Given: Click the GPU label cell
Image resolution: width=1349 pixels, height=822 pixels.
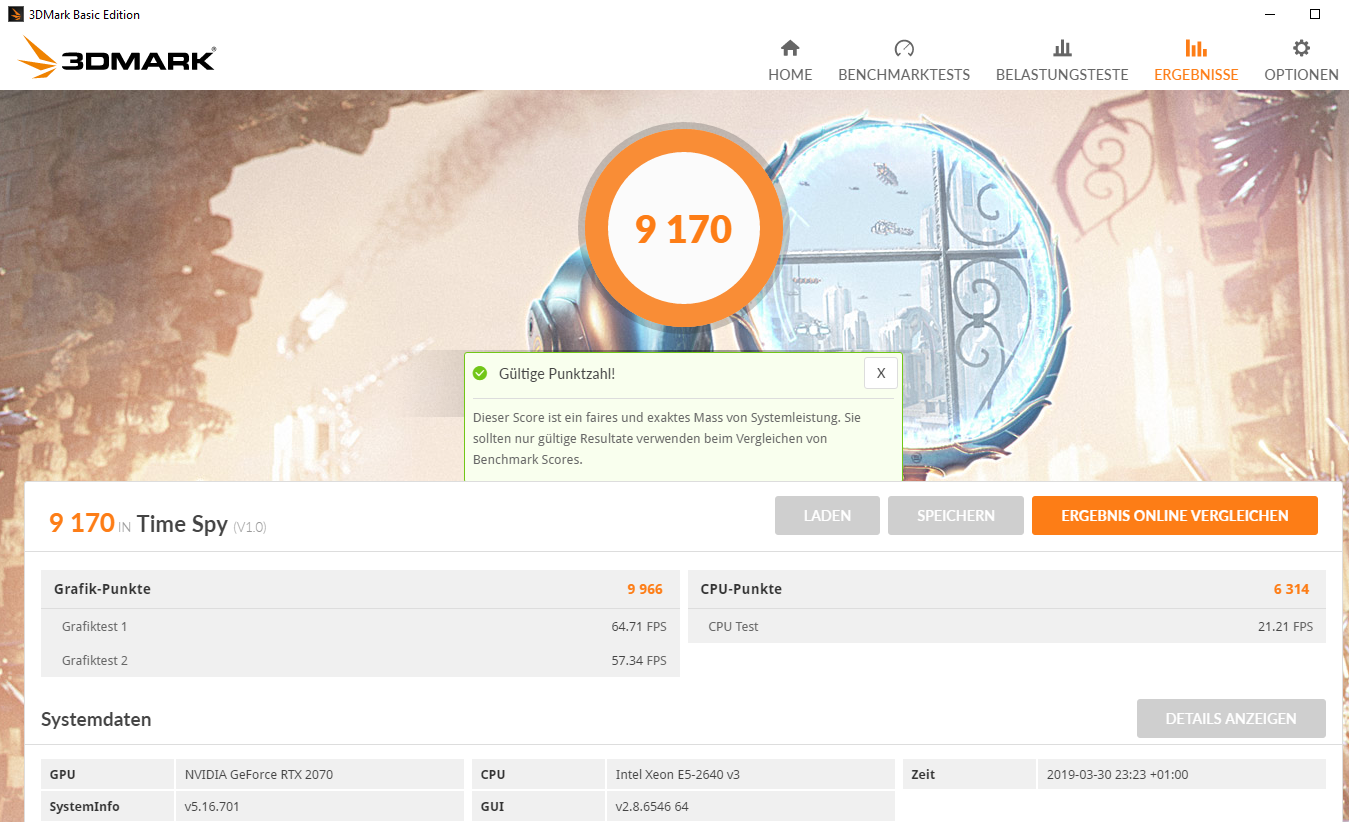Looking at the screenshot, I should click(x=108, y=774).
